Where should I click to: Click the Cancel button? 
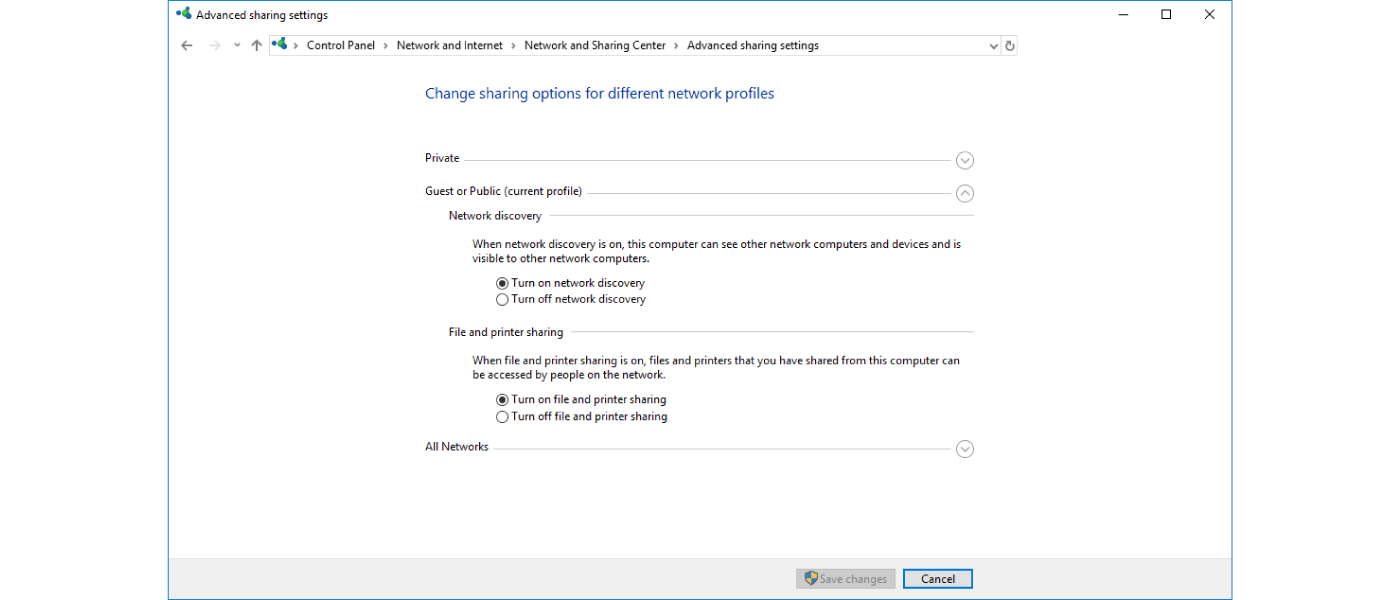coord(937,578)
